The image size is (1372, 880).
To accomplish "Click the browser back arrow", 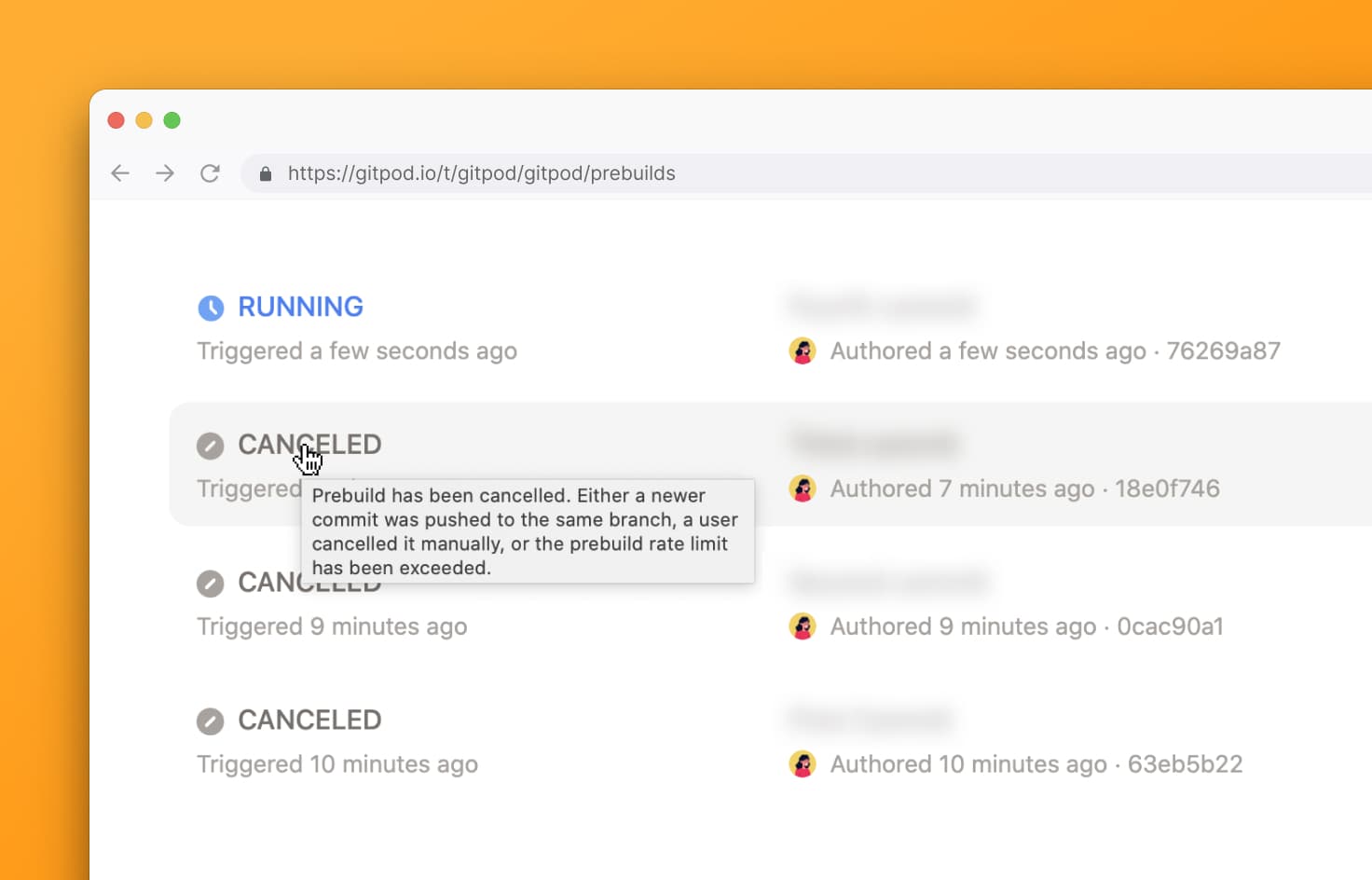I will click(120, 173).
